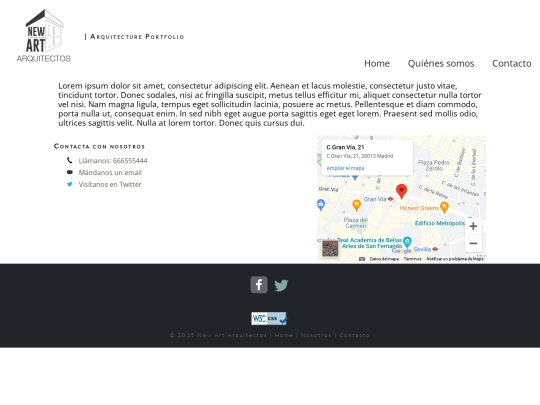Open the Contacto menu item
540x405 pixels.
511,63
